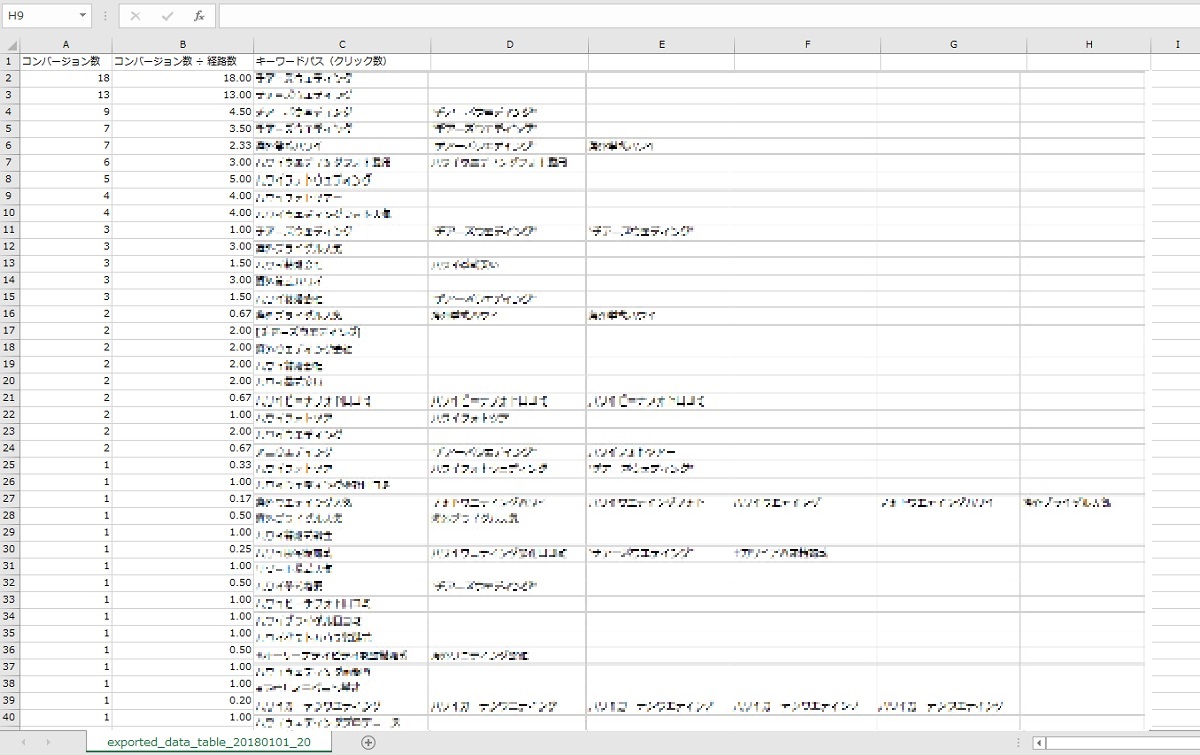Select column B header

(182, 44)
